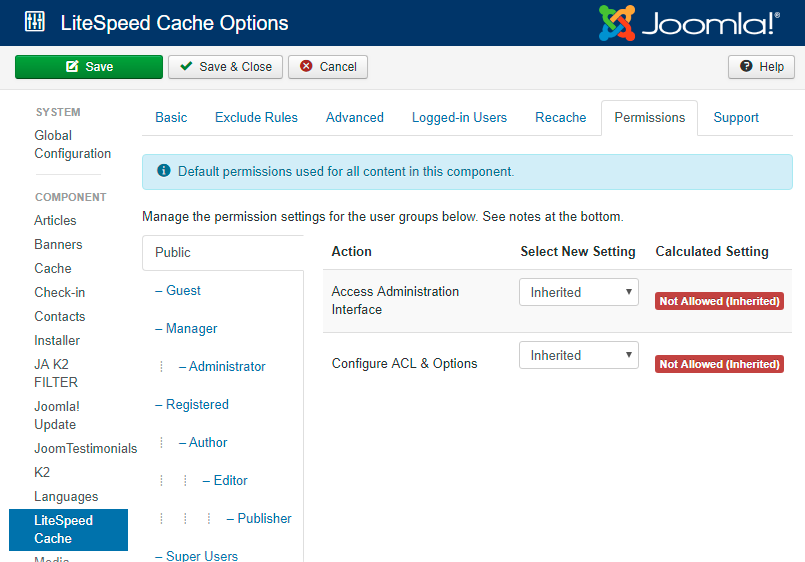Image resolution: width=805 pixels, height=562 pixels.
Task: Open Contacts component options
Action: click(60, 316)
